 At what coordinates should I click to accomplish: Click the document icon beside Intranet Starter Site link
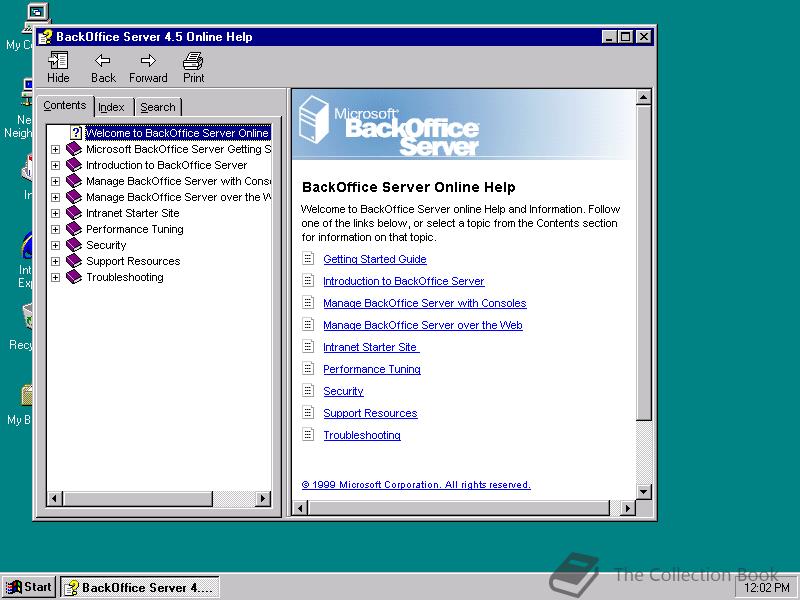pyautogui.click(x=308, y=346)
